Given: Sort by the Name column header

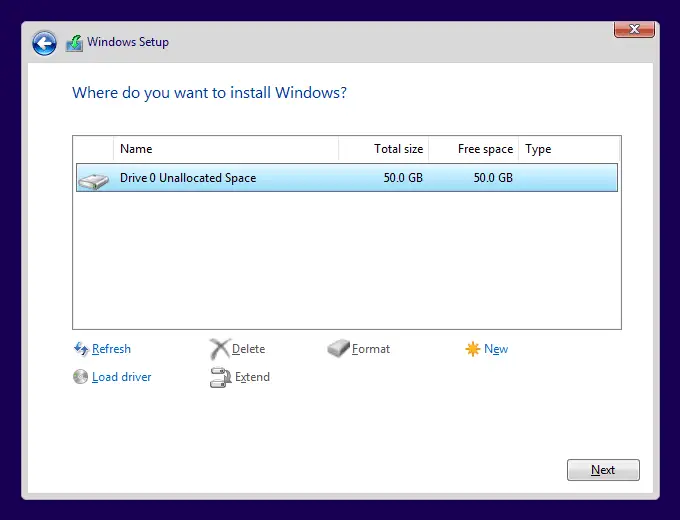Looking at the screenshot, I should tap(226, 149).
